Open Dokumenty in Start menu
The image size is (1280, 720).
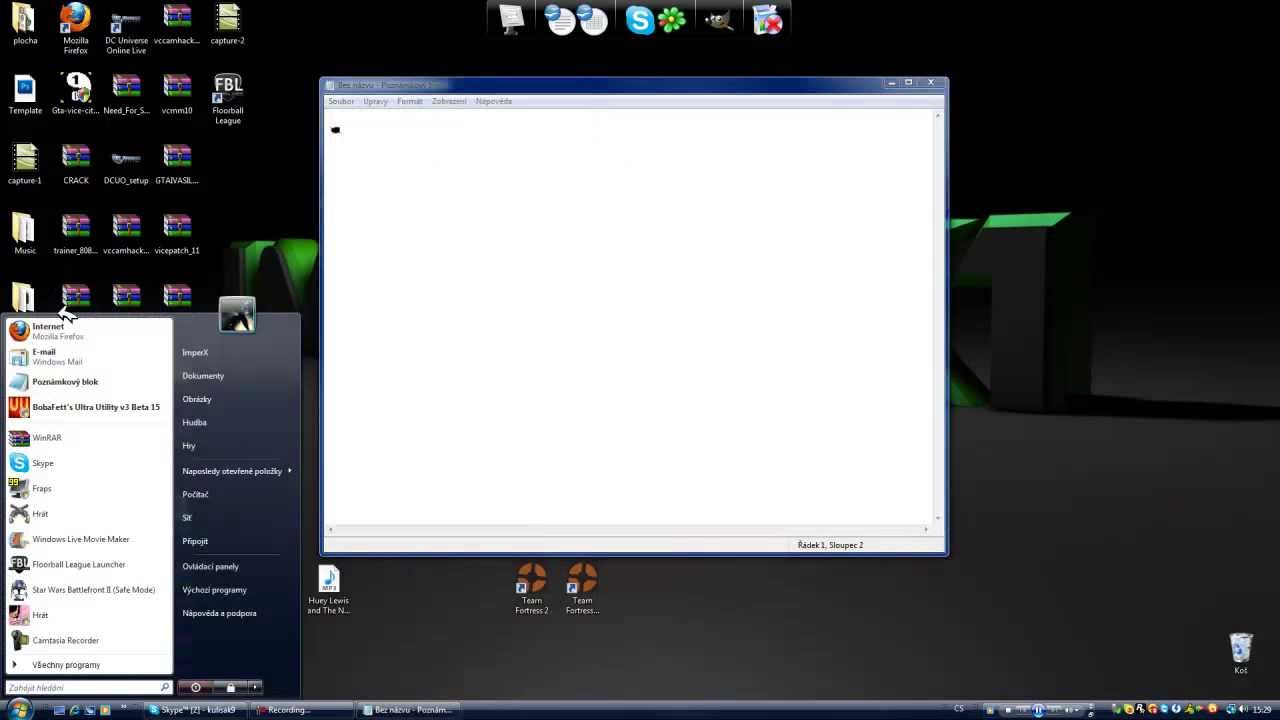click(x=203, y=376)
